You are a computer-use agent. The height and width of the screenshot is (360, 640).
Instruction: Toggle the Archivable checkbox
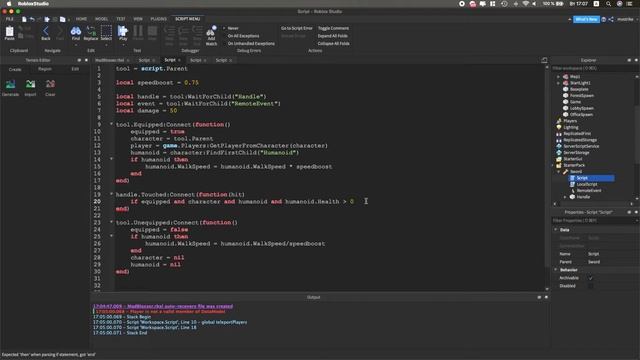(x=591, y=278)
